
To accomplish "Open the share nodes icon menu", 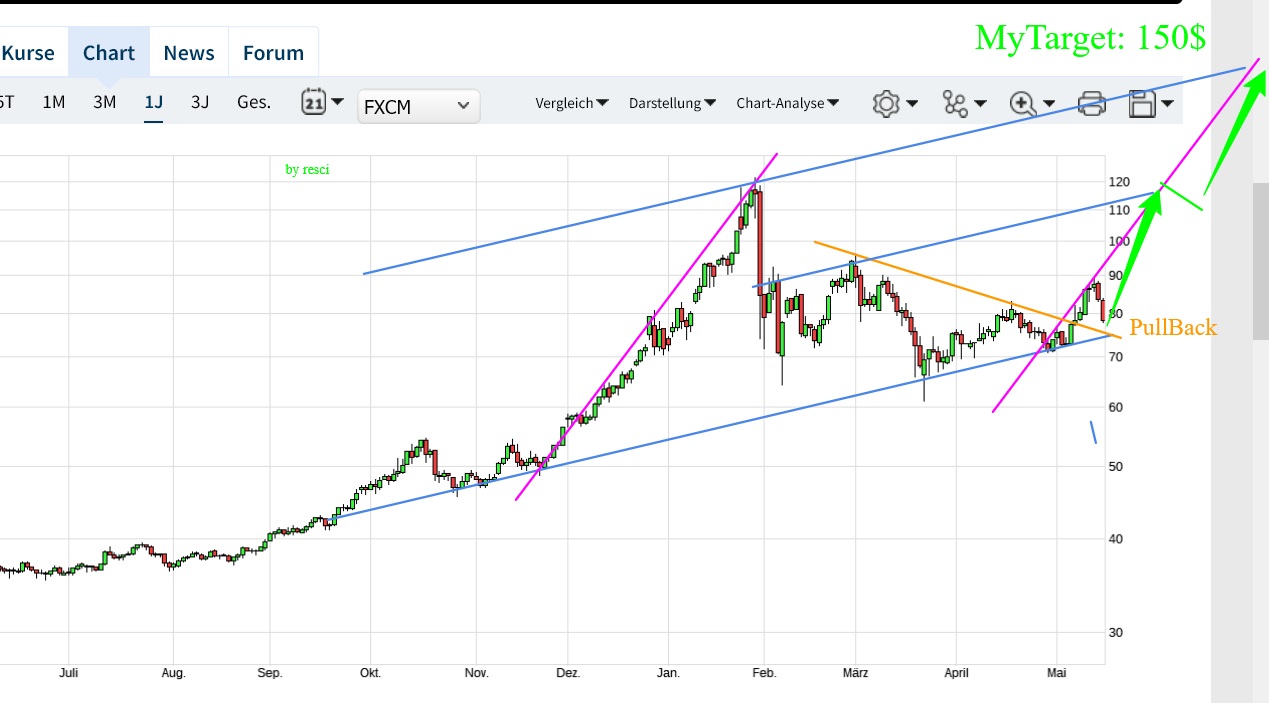I will pos(955,103).
